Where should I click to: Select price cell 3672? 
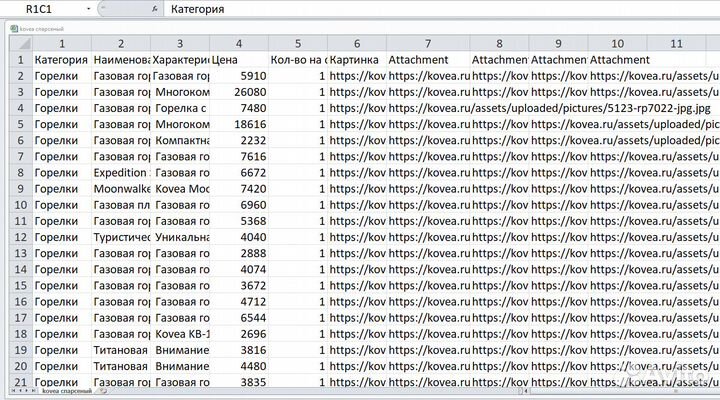pyautogui.click(x=239, y=286)
